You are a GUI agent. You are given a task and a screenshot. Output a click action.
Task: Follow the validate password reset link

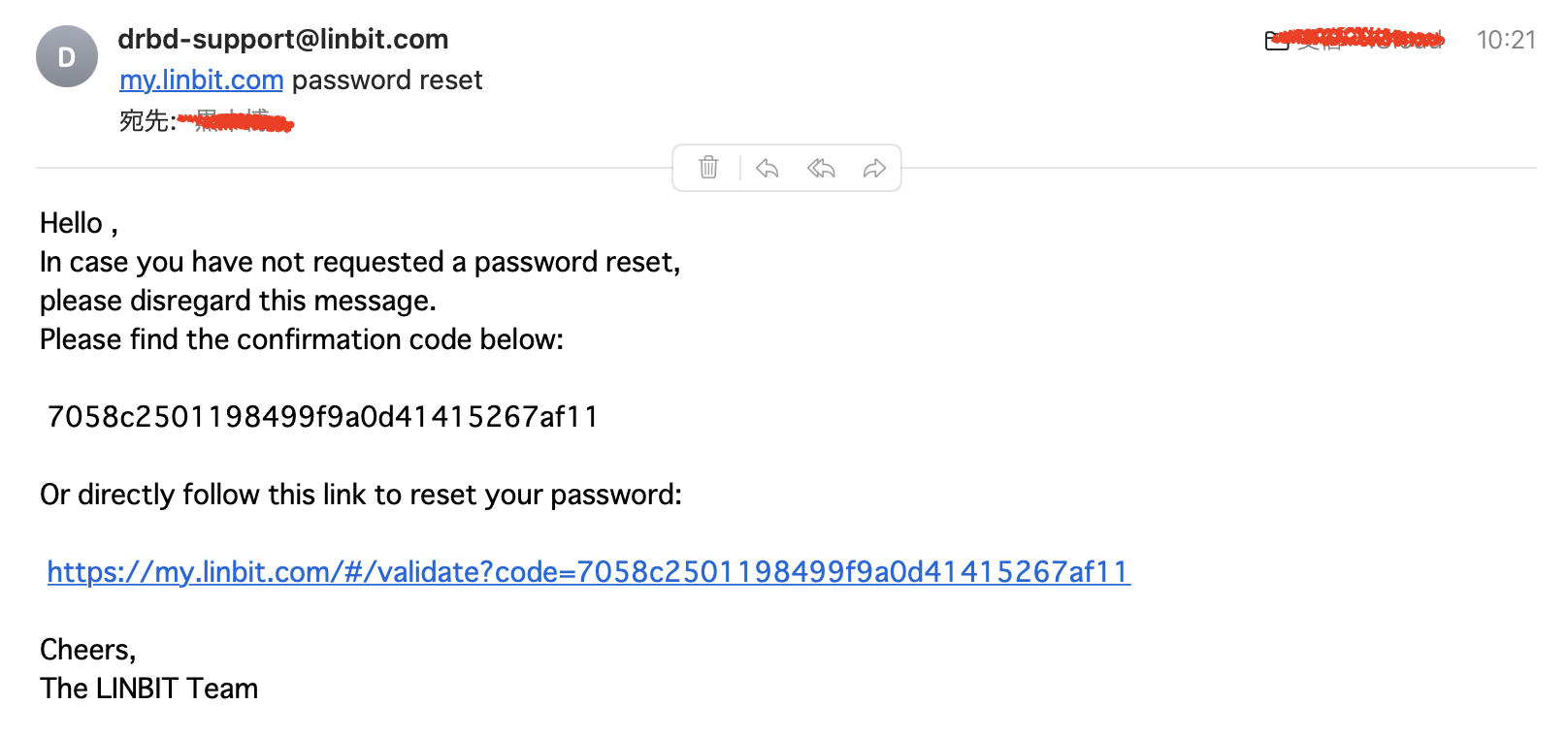pos(588,572)
